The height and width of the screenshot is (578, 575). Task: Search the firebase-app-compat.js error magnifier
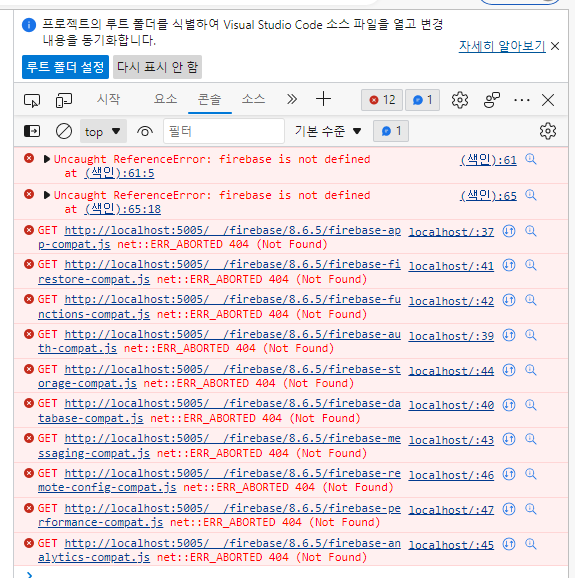point(531,231)
